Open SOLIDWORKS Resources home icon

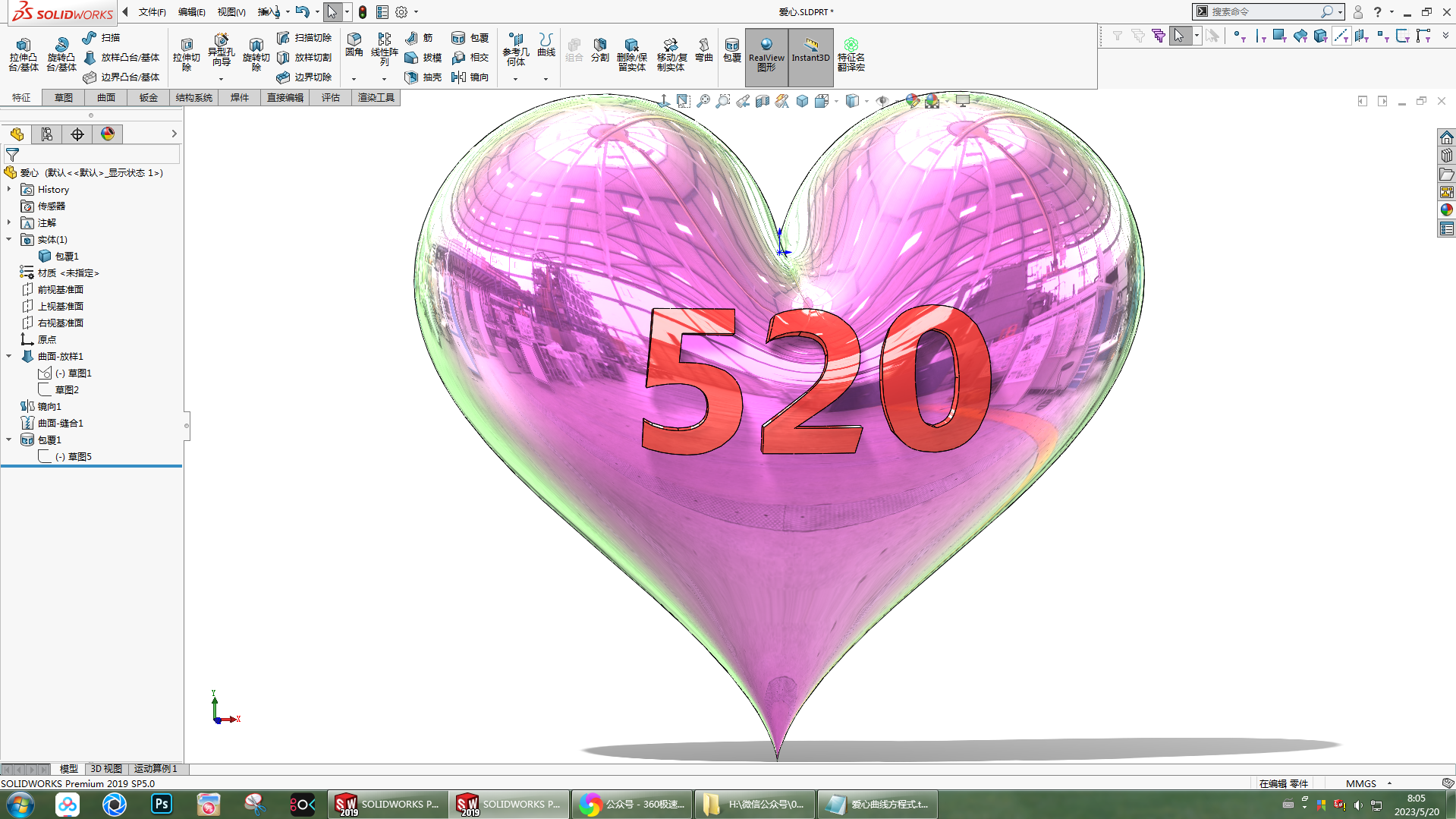1447,137
